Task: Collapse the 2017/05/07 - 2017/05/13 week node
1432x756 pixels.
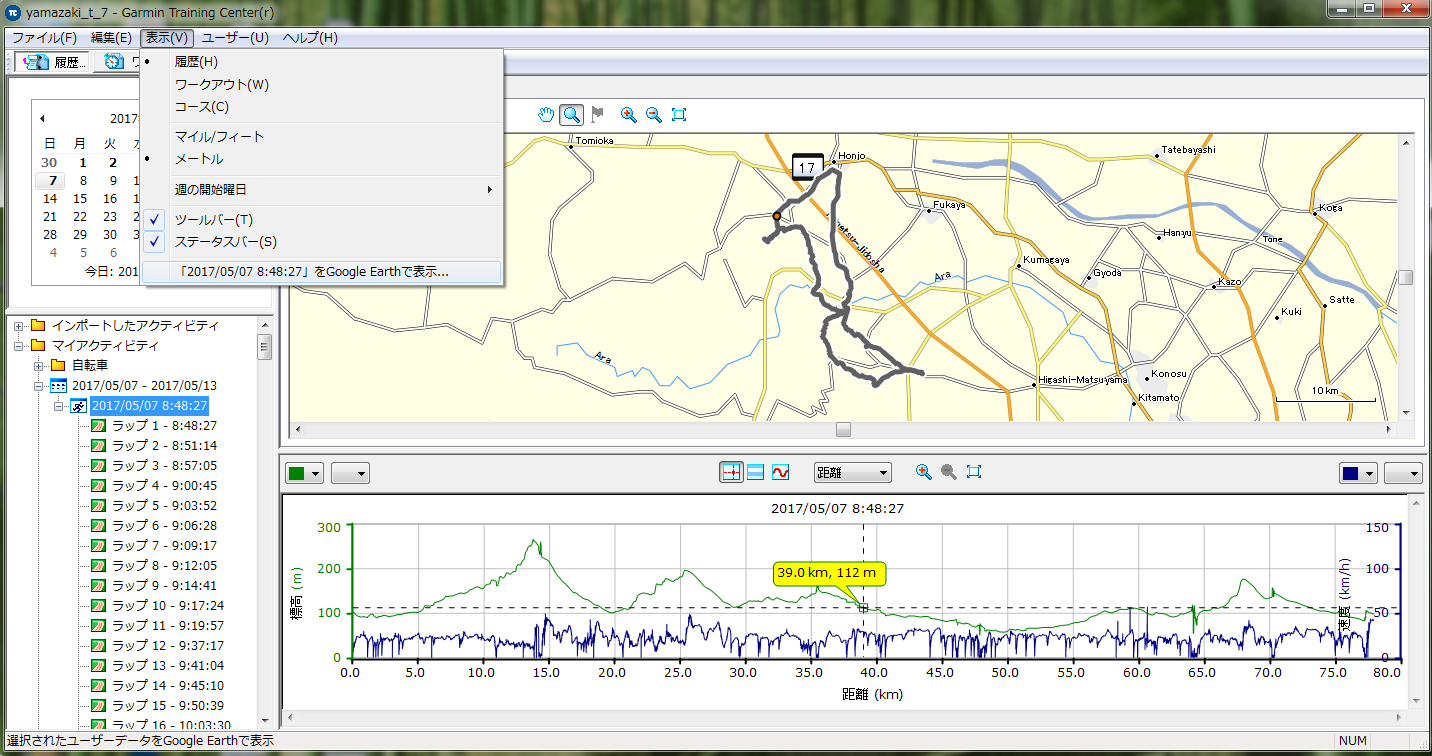Action: 38,386
